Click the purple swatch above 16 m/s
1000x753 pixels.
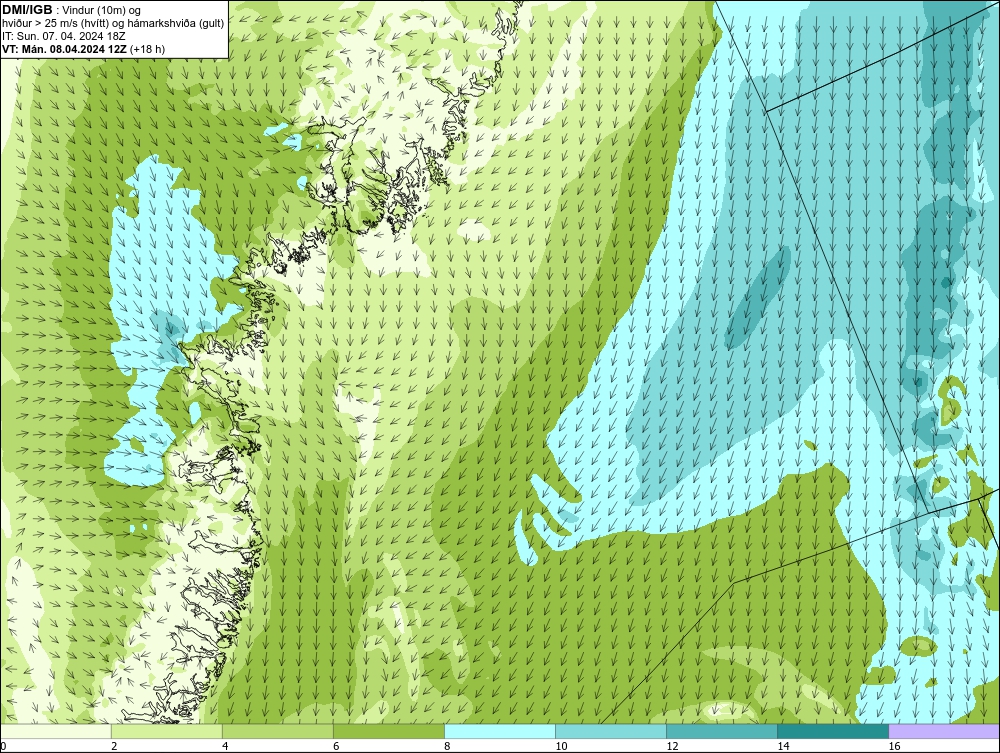click(945, 731)
